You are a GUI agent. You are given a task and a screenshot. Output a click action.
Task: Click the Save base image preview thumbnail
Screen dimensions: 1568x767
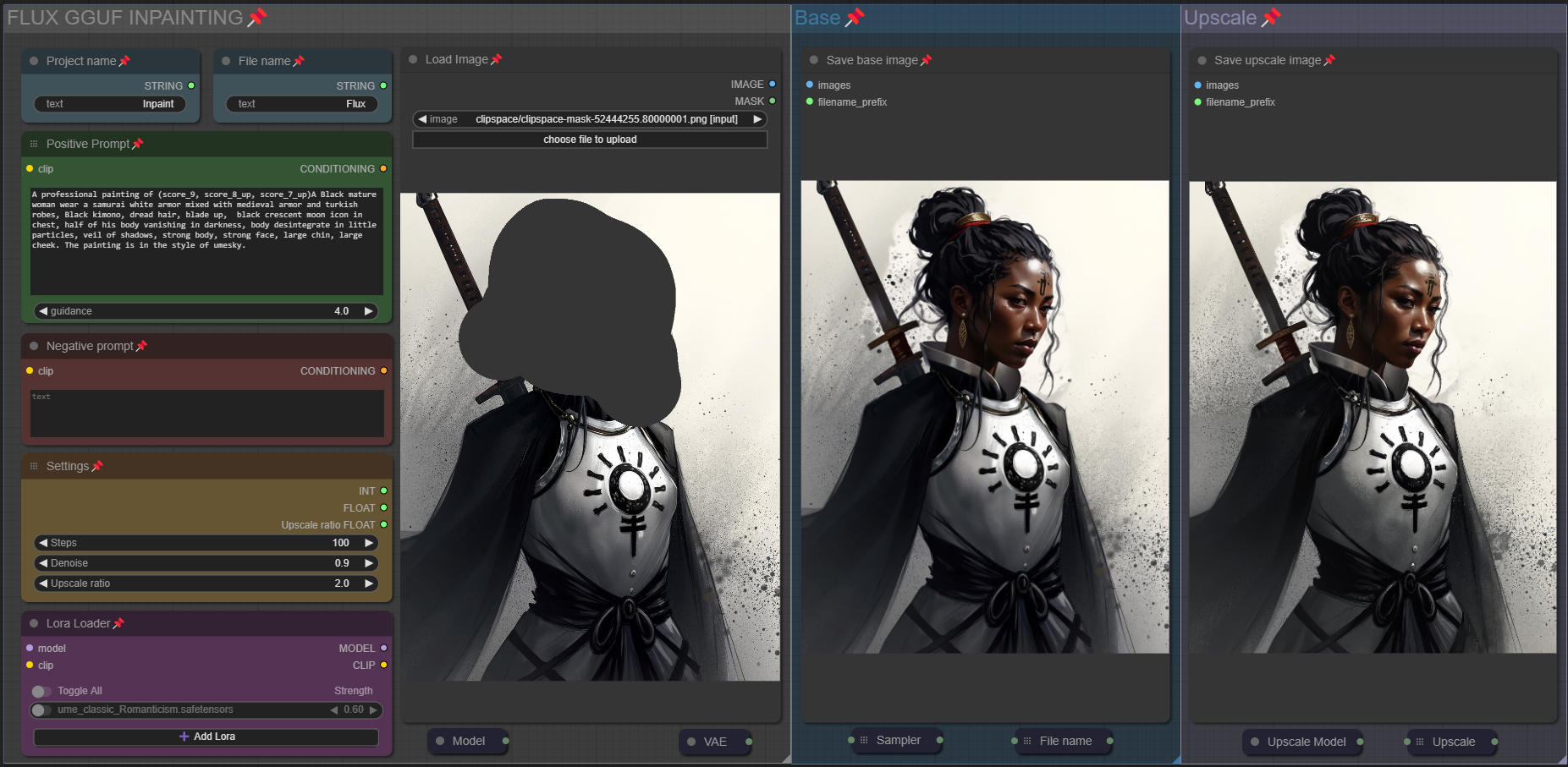tap(985, 417)
